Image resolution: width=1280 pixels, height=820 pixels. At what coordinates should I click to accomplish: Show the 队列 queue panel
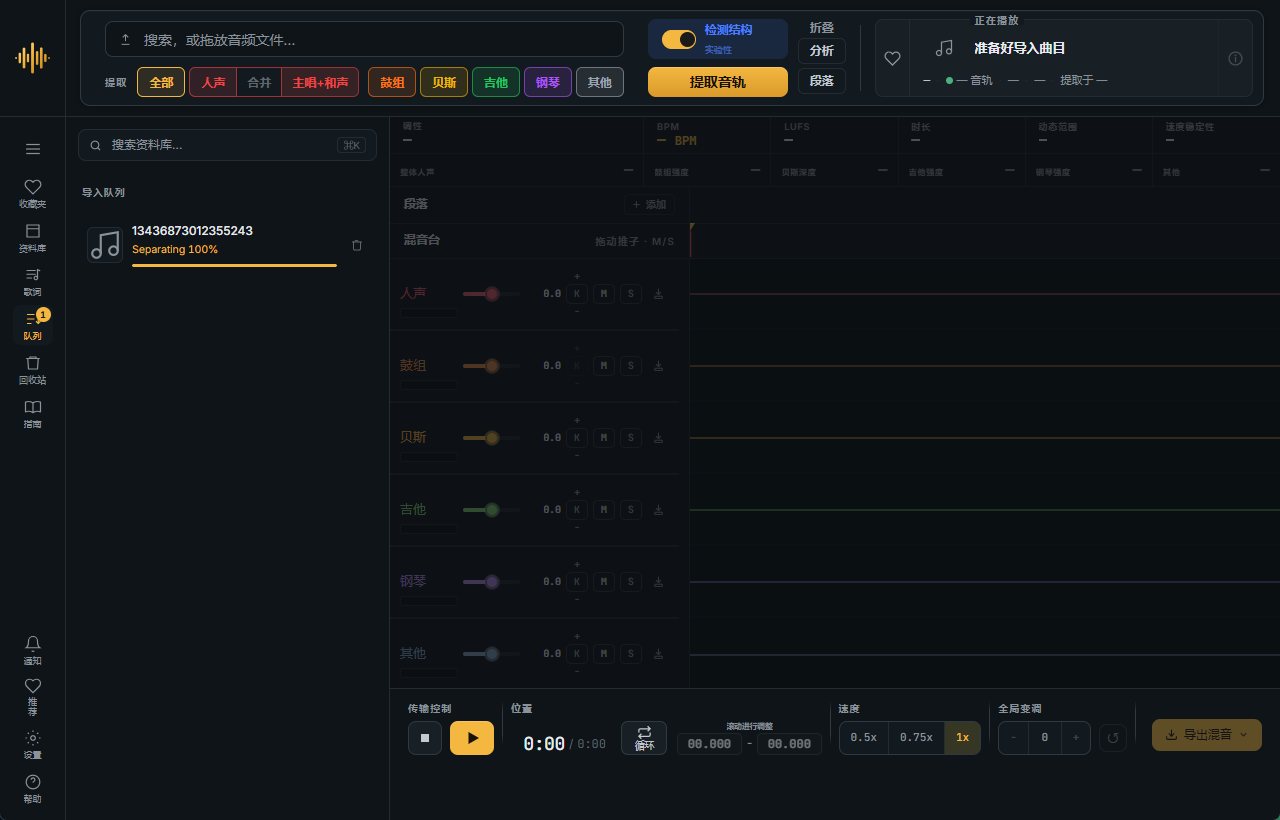pos(33,325)
